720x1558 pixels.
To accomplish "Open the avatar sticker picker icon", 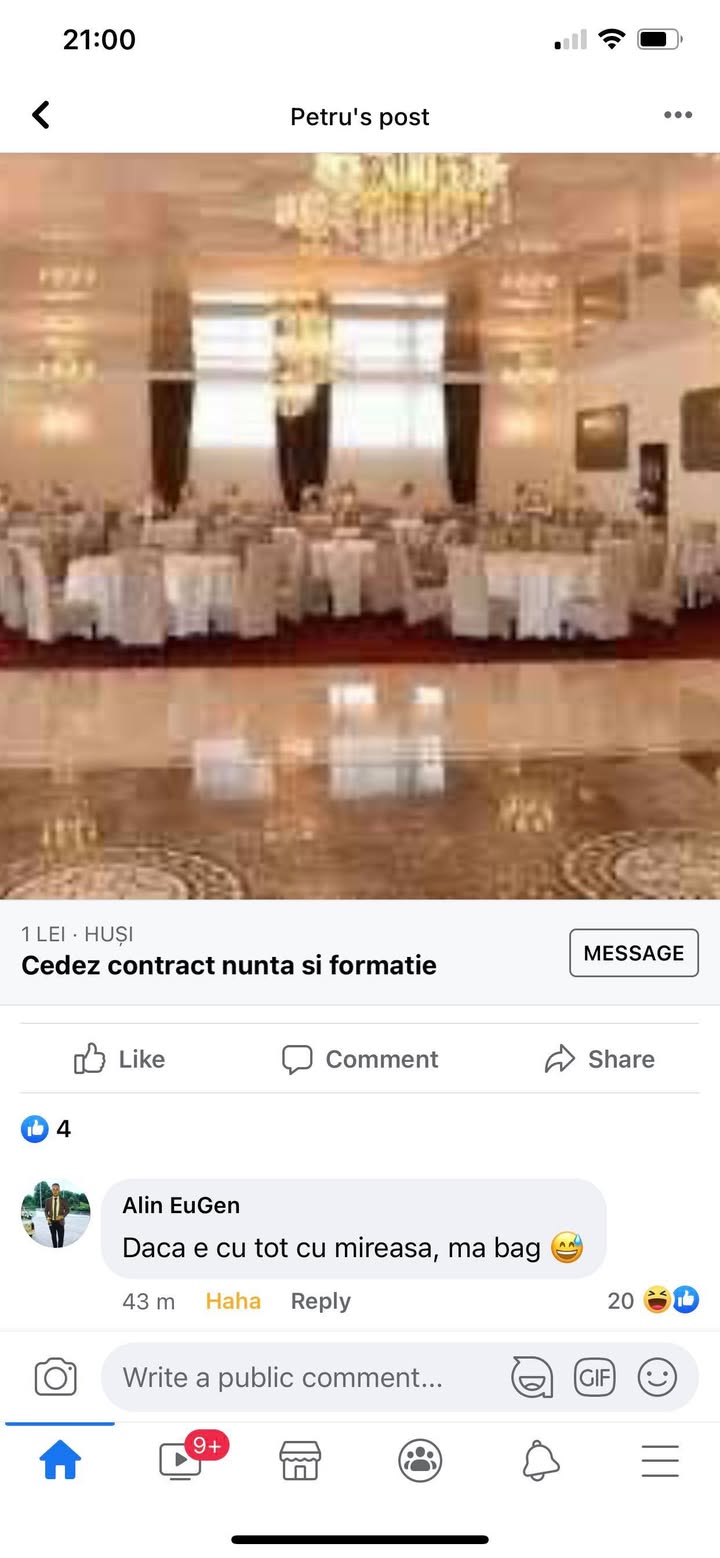I will [x=532, y=1377].
